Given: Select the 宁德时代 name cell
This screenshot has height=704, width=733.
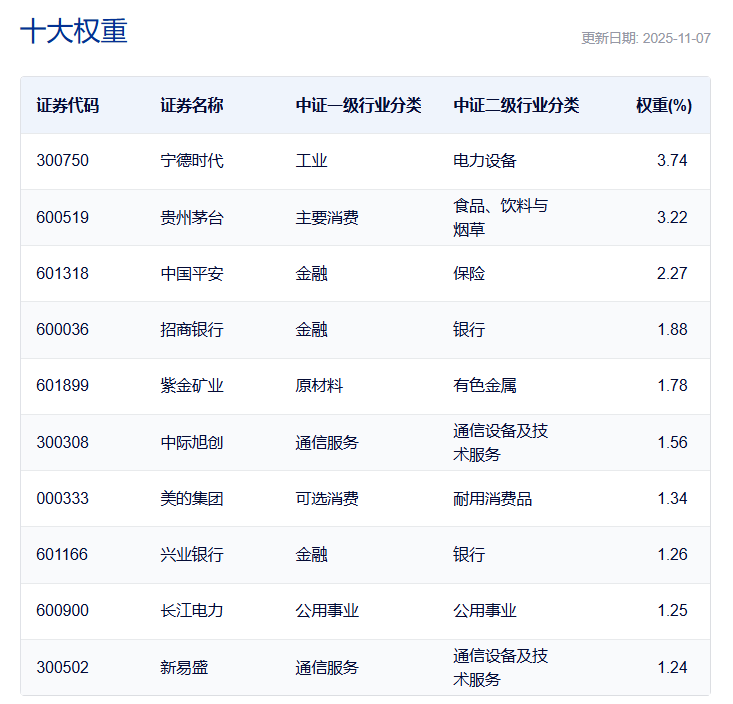Looking at the screenshot, I should coord(192,161).
